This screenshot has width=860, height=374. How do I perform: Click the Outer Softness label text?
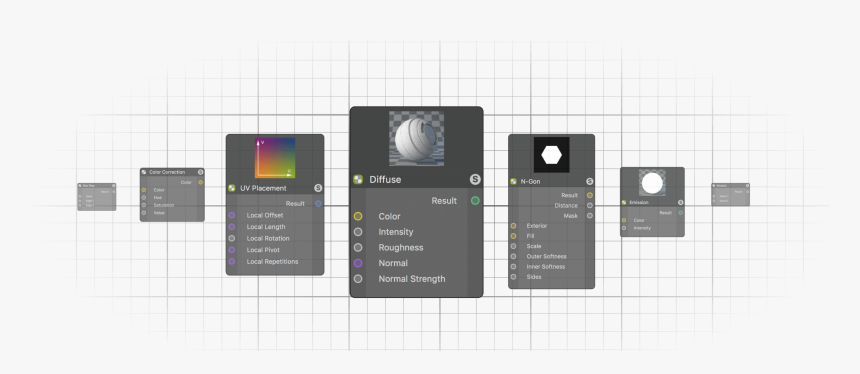tap(546, 256)
